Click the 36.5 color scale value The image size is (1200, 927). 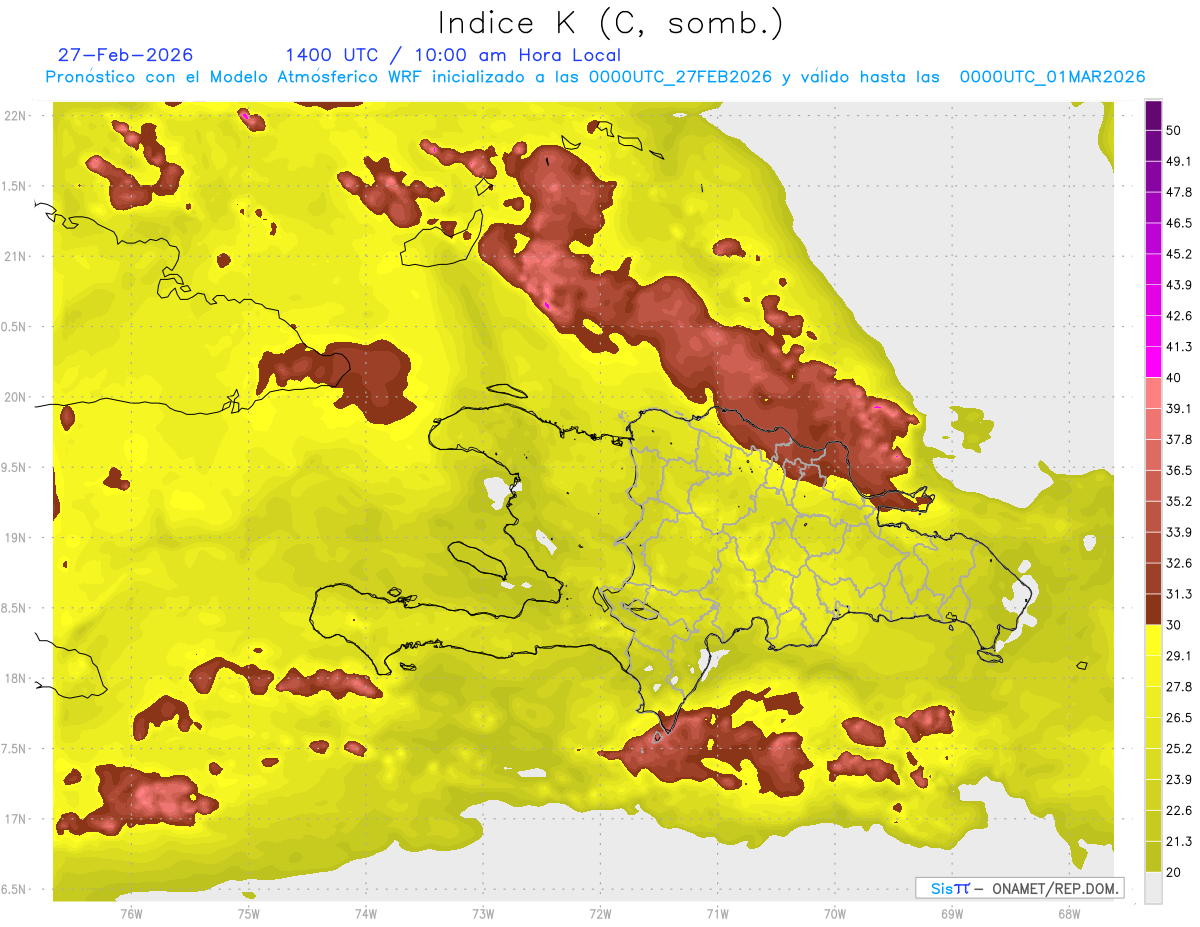(x=1179, y=470)
